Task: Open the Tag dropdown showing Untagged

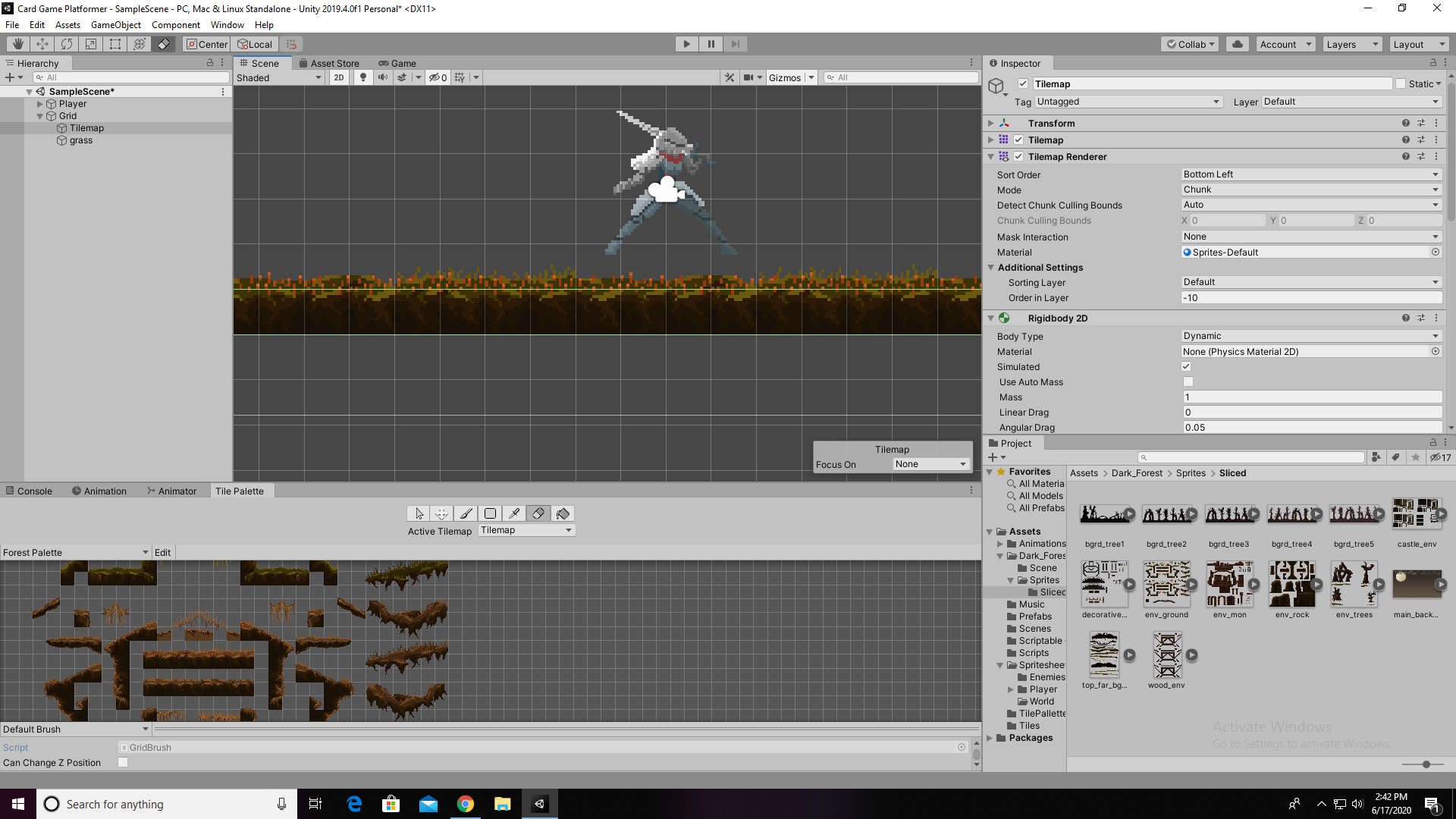Action: click(1128, 102)
